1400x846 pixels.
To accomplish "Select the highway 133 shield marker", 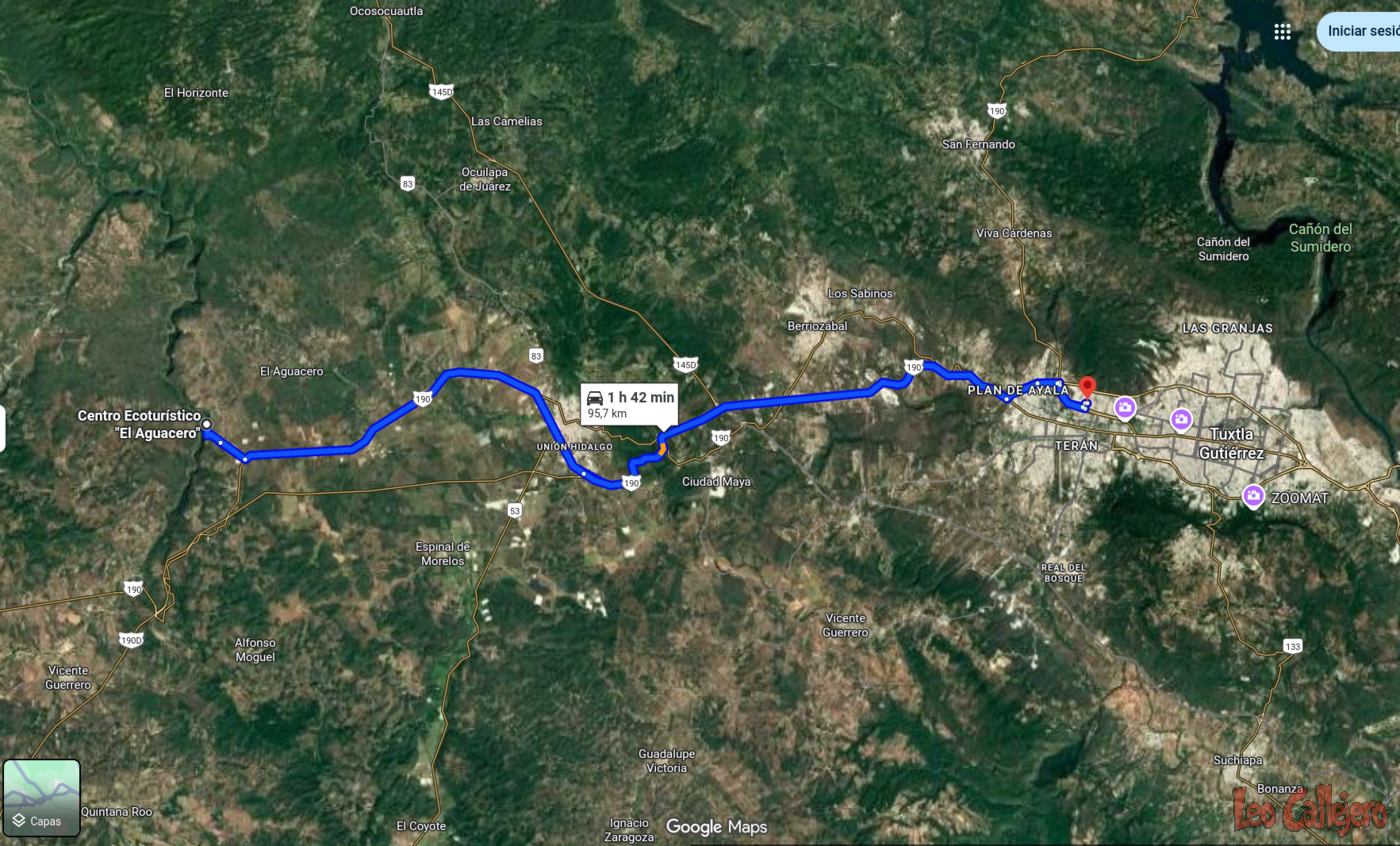I will [x=1293, y=647].
